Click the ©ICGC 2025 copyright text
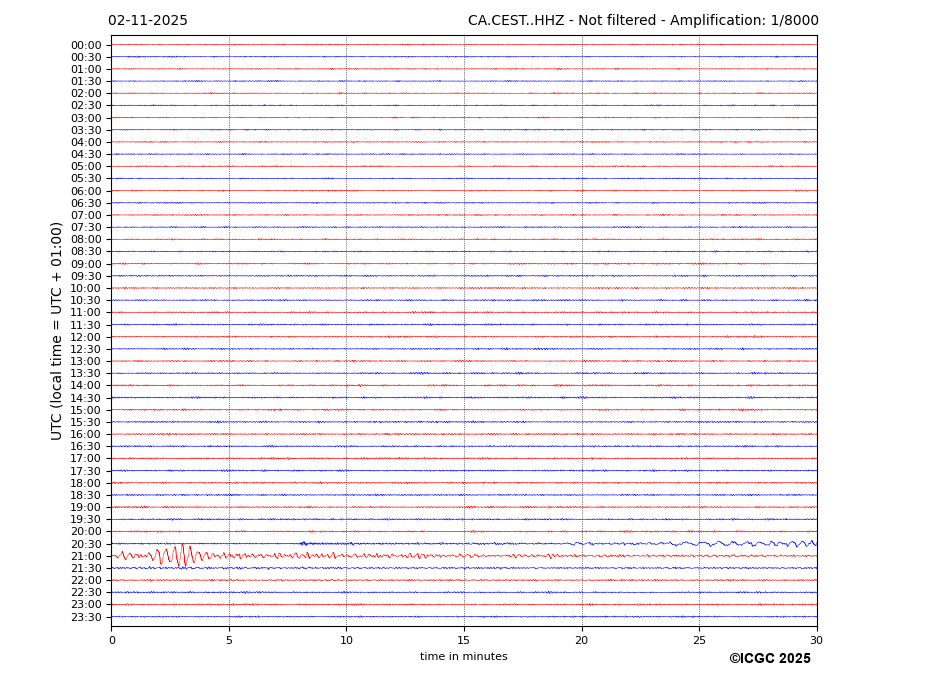The image size is (927, 696). click(769, 659)
